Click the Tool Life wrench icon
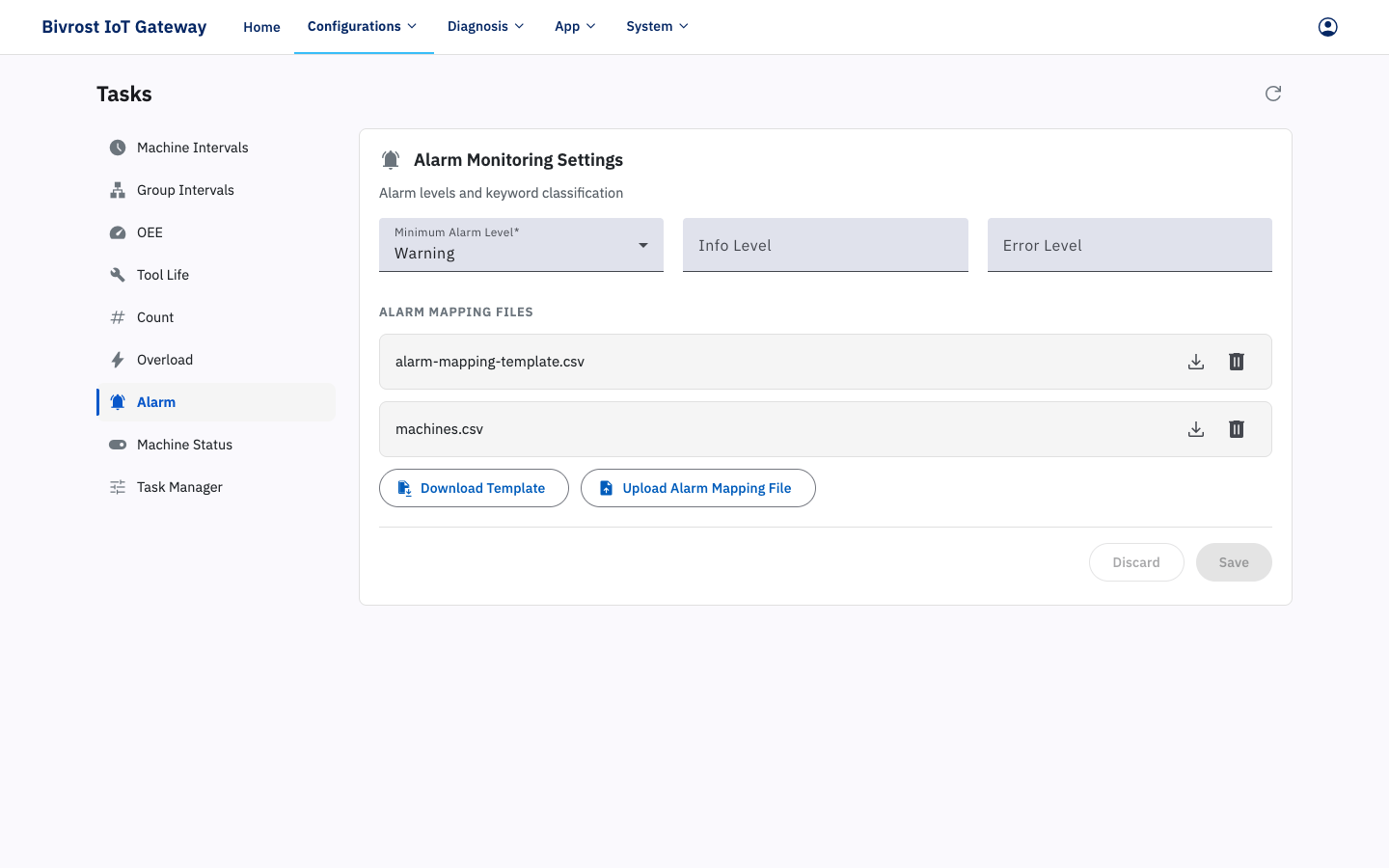Image resolution: width=1389 pixels, height=868 pixels. point(118,275)
